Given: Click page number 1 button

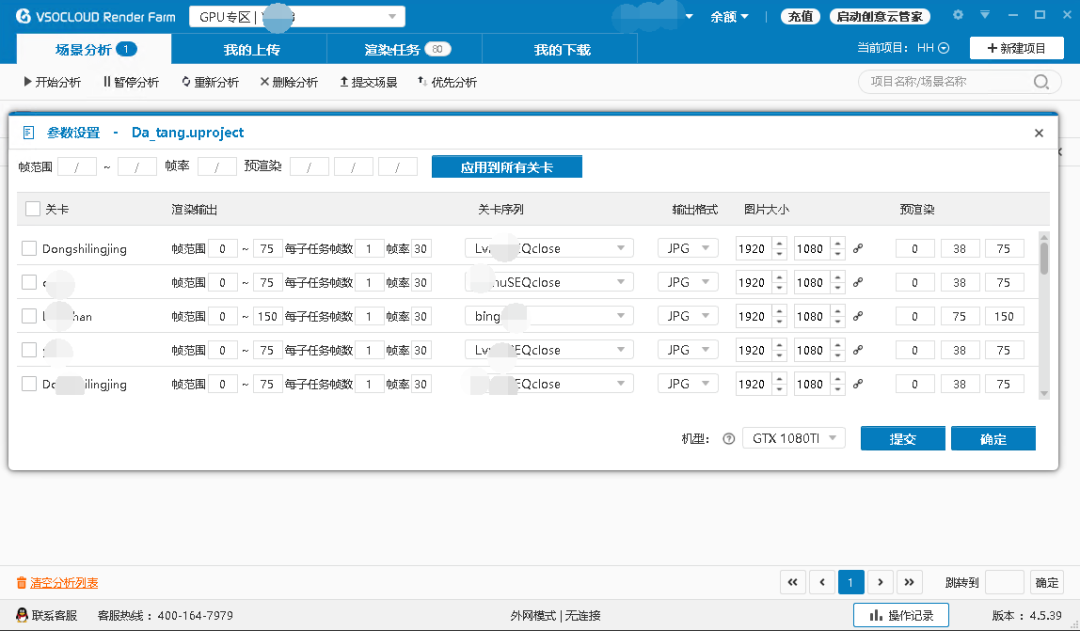Looking at the screenshot, I should pos(851,582).
